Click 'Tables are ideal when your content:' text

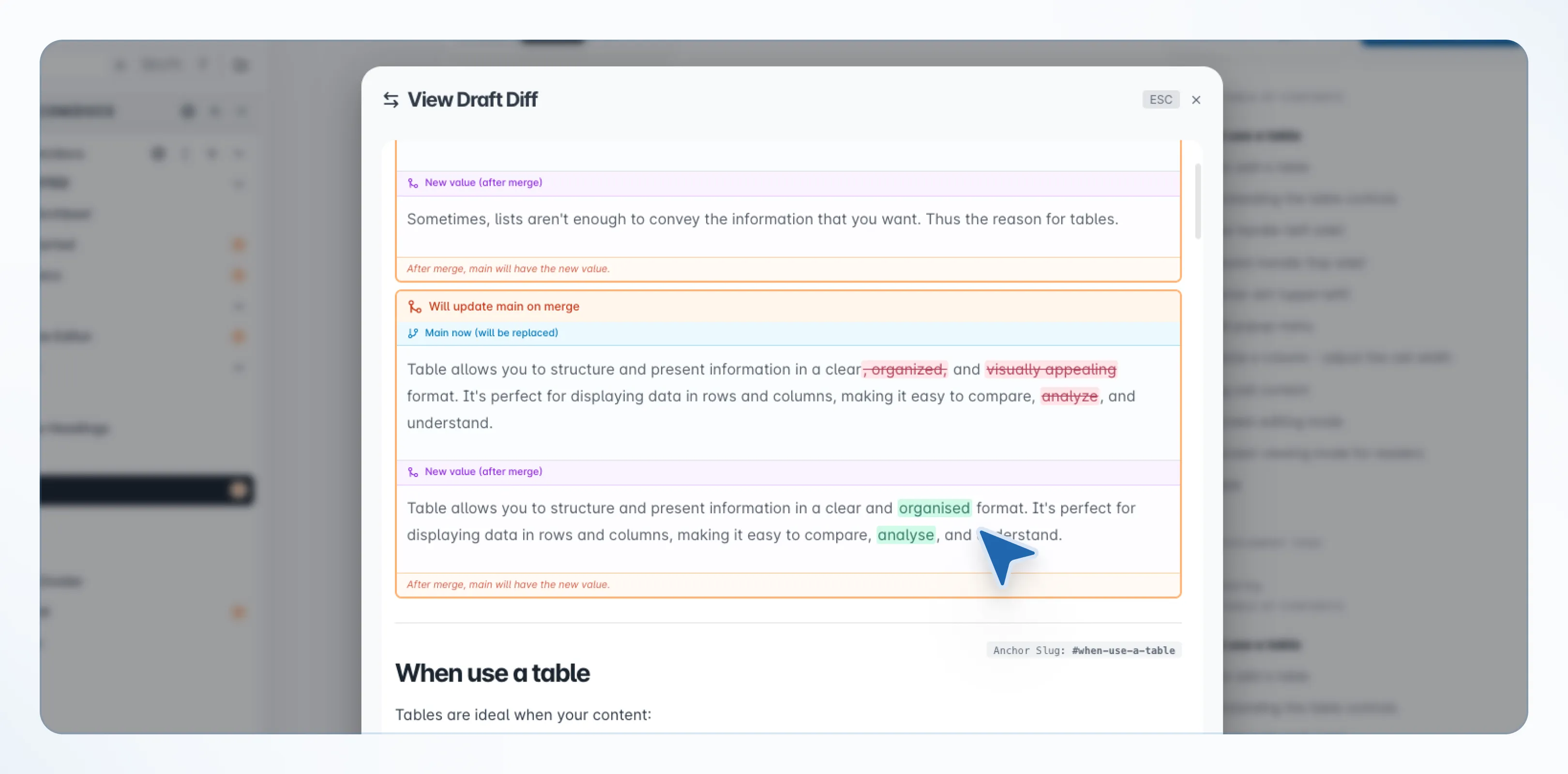point(523,714)
